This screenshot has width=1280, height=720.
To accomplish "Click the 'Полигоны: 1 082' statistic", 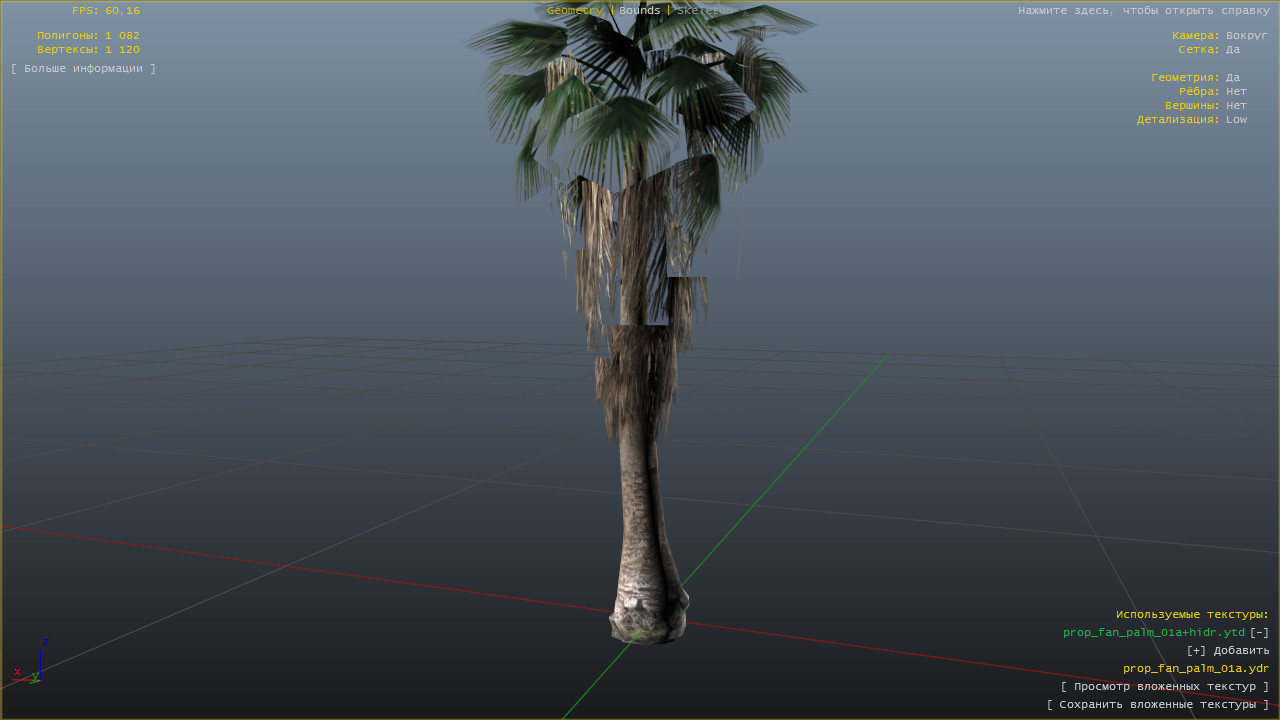I will coord(88,36).
